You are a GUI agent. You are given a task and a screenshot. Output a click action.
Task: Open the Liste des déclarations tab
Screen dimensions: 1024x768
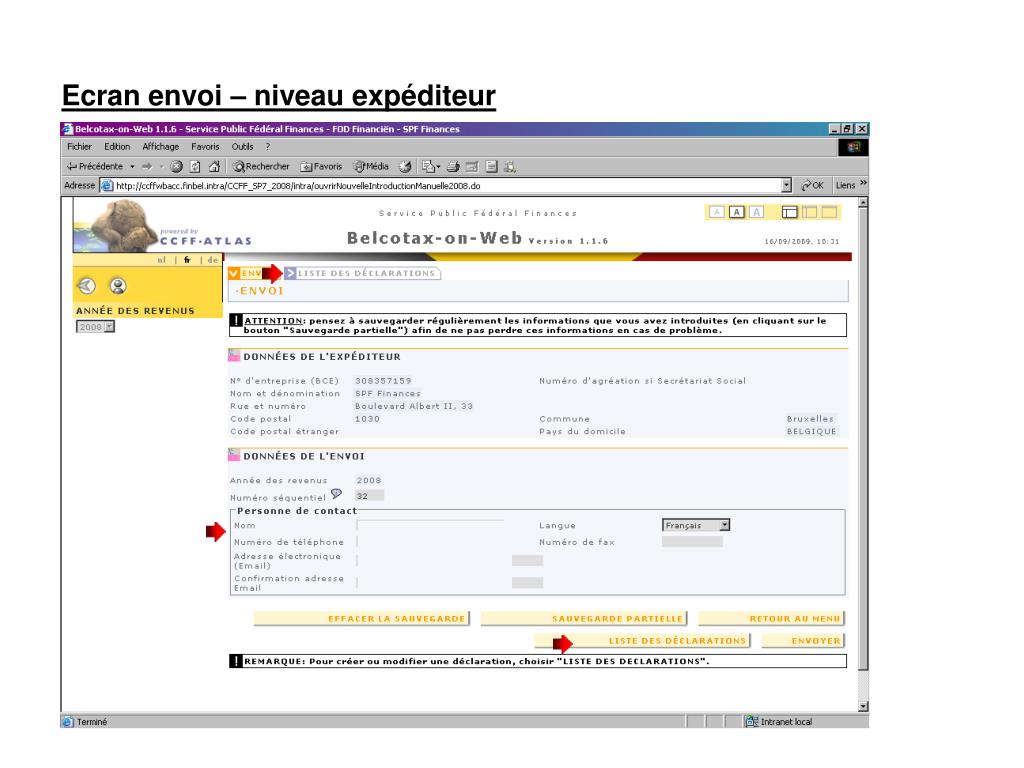(362, 273)
